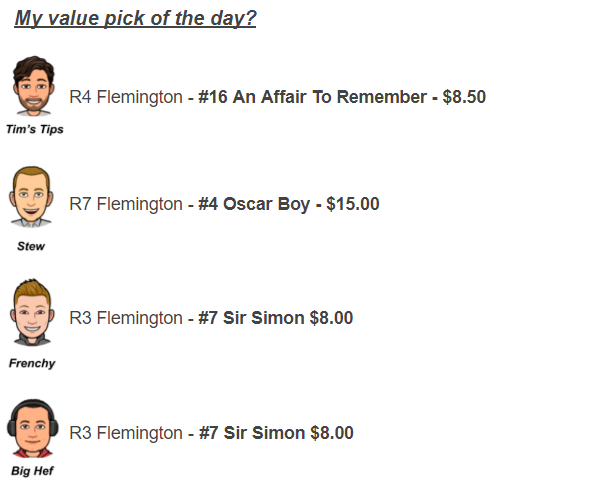The image size is (606, 497).
Task: Click the 'Frenchy' name caption
Action: pos(32,363)
